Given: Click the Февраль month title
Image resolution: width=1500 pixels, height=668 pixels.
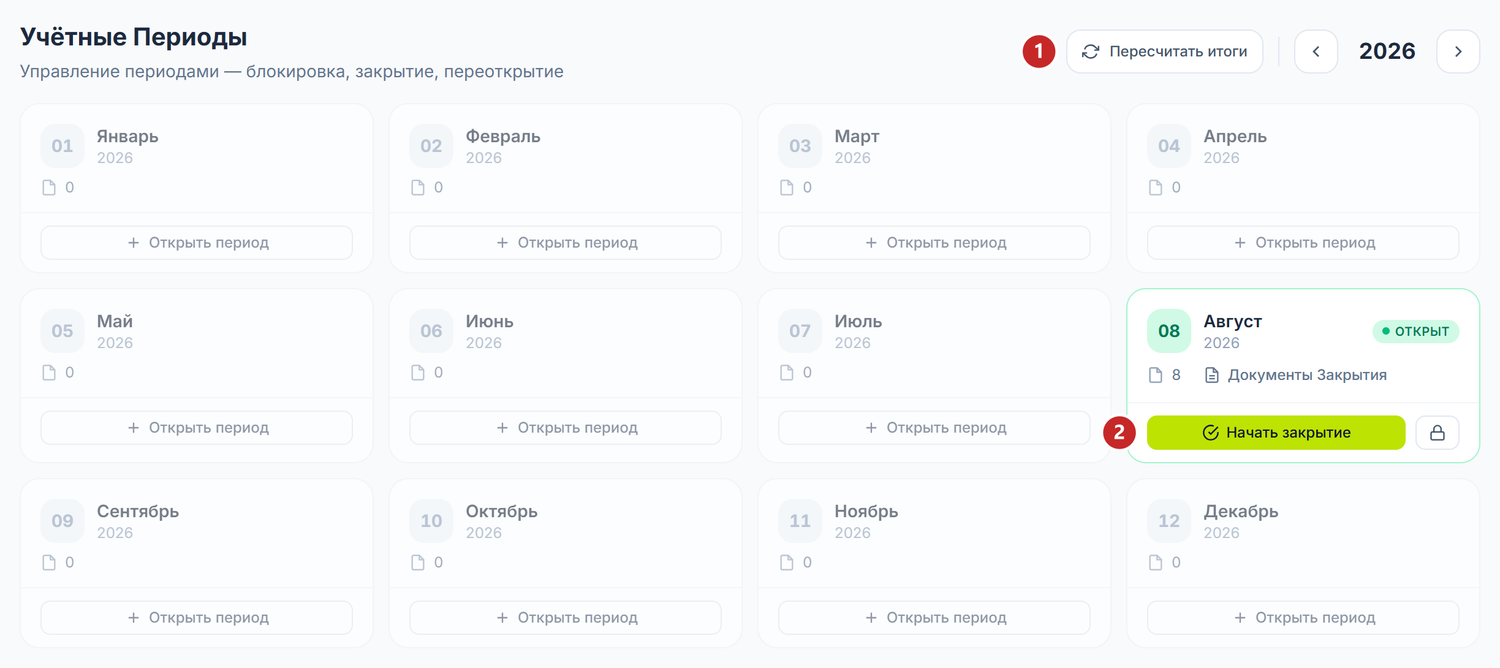Looking at the screenshot, I should (x=503, y=136).
